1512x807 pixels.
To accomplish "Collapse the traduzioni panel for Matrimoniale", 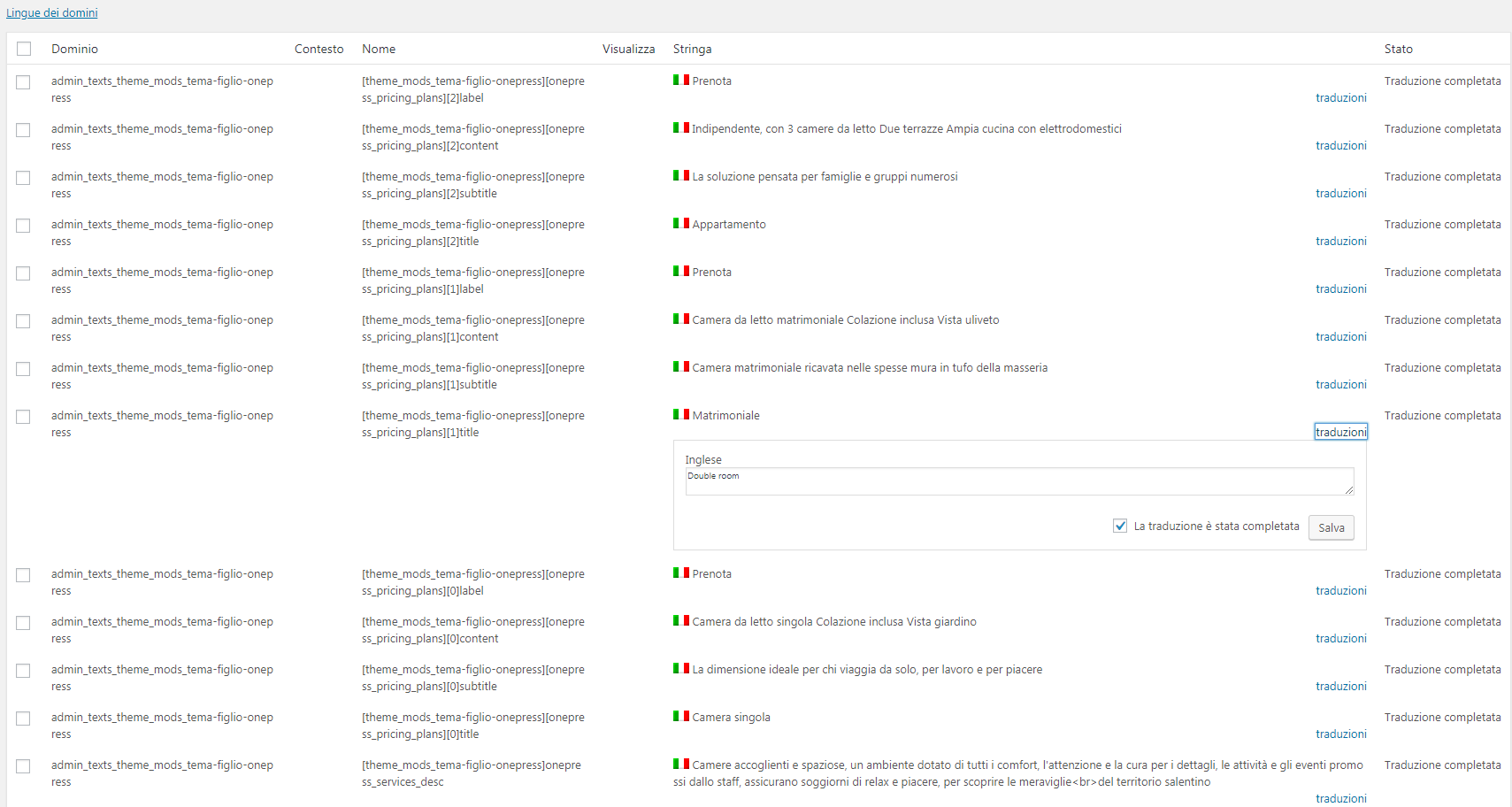I will [1340, 432].
